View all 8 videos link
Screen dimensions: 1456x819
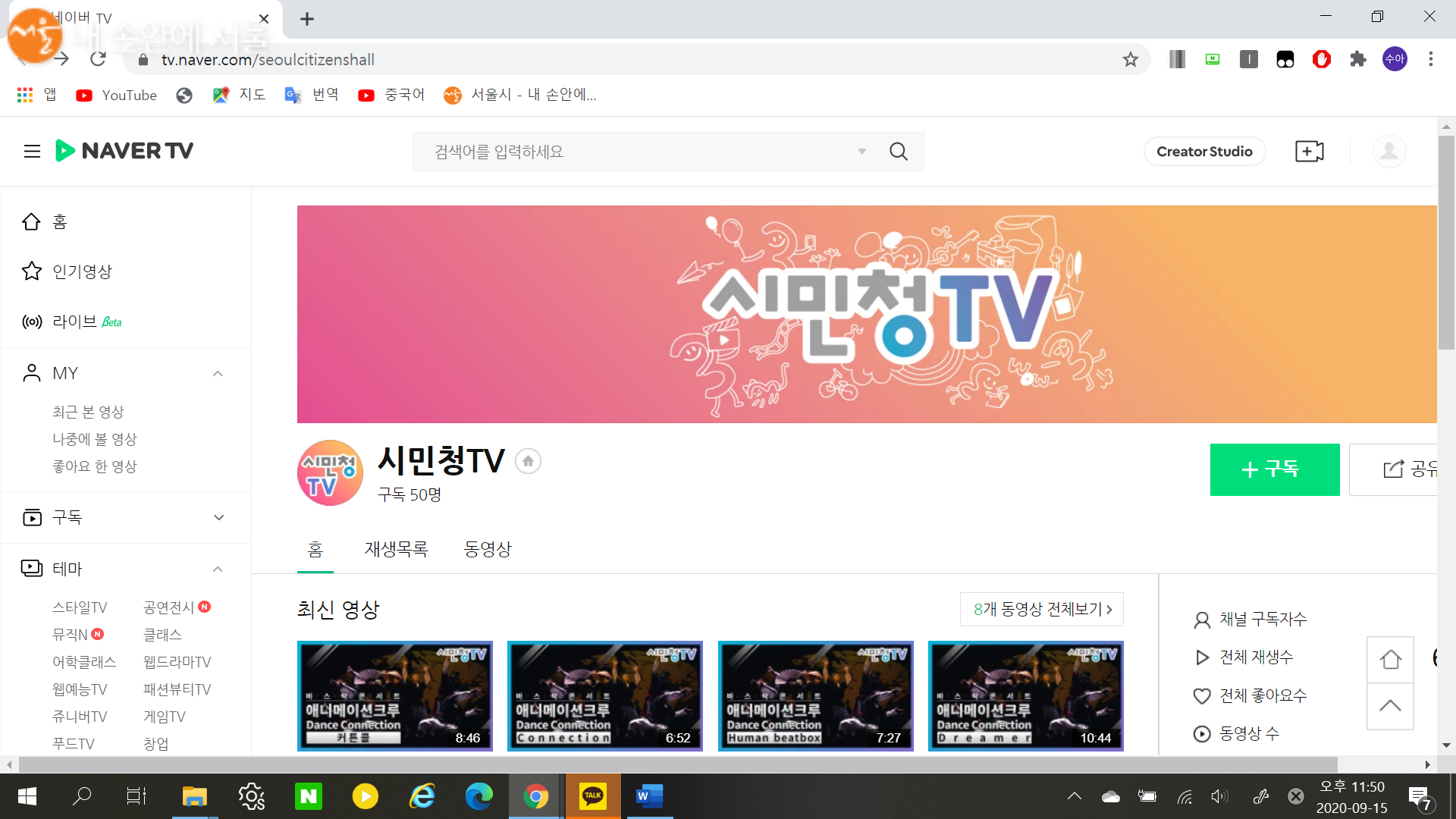point(1042,610)
